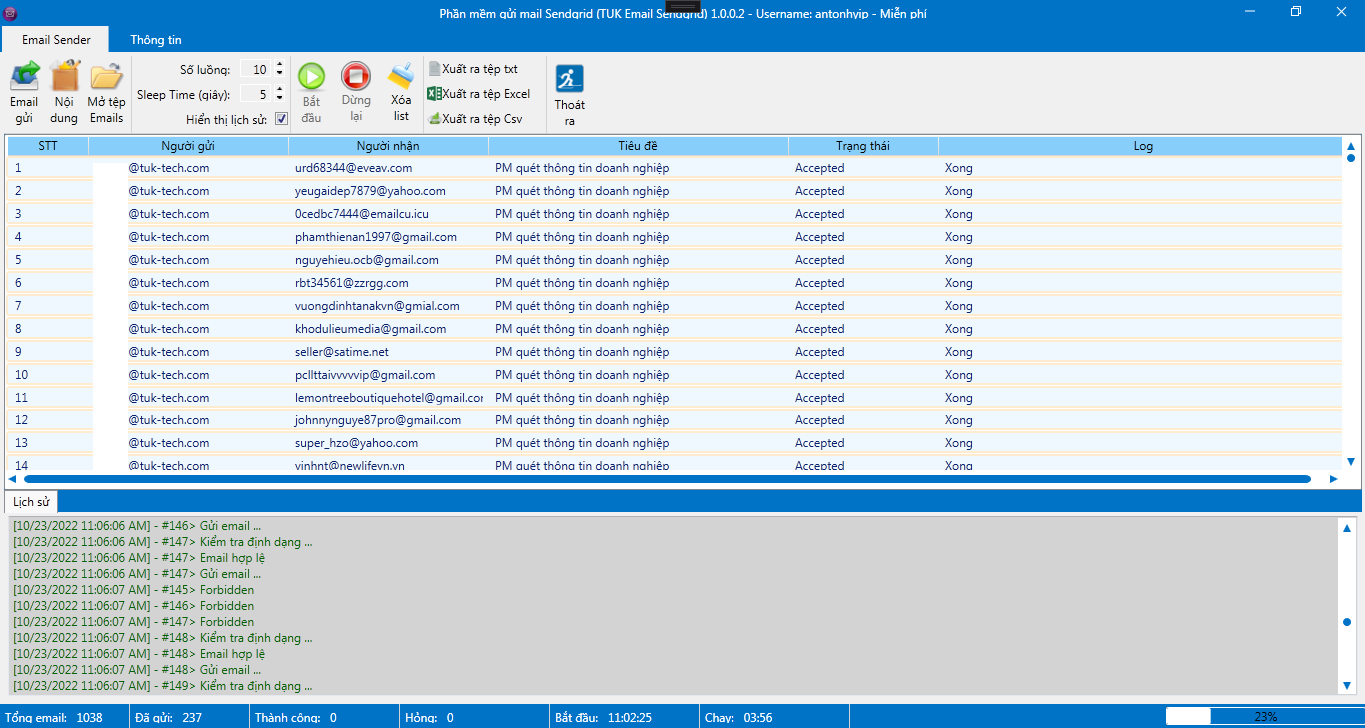The height and width of the screenshot is (728, 1365).
Task: Increase the Sleep Time seconds value
Action: pyautogui.click(x=279, y=90)
